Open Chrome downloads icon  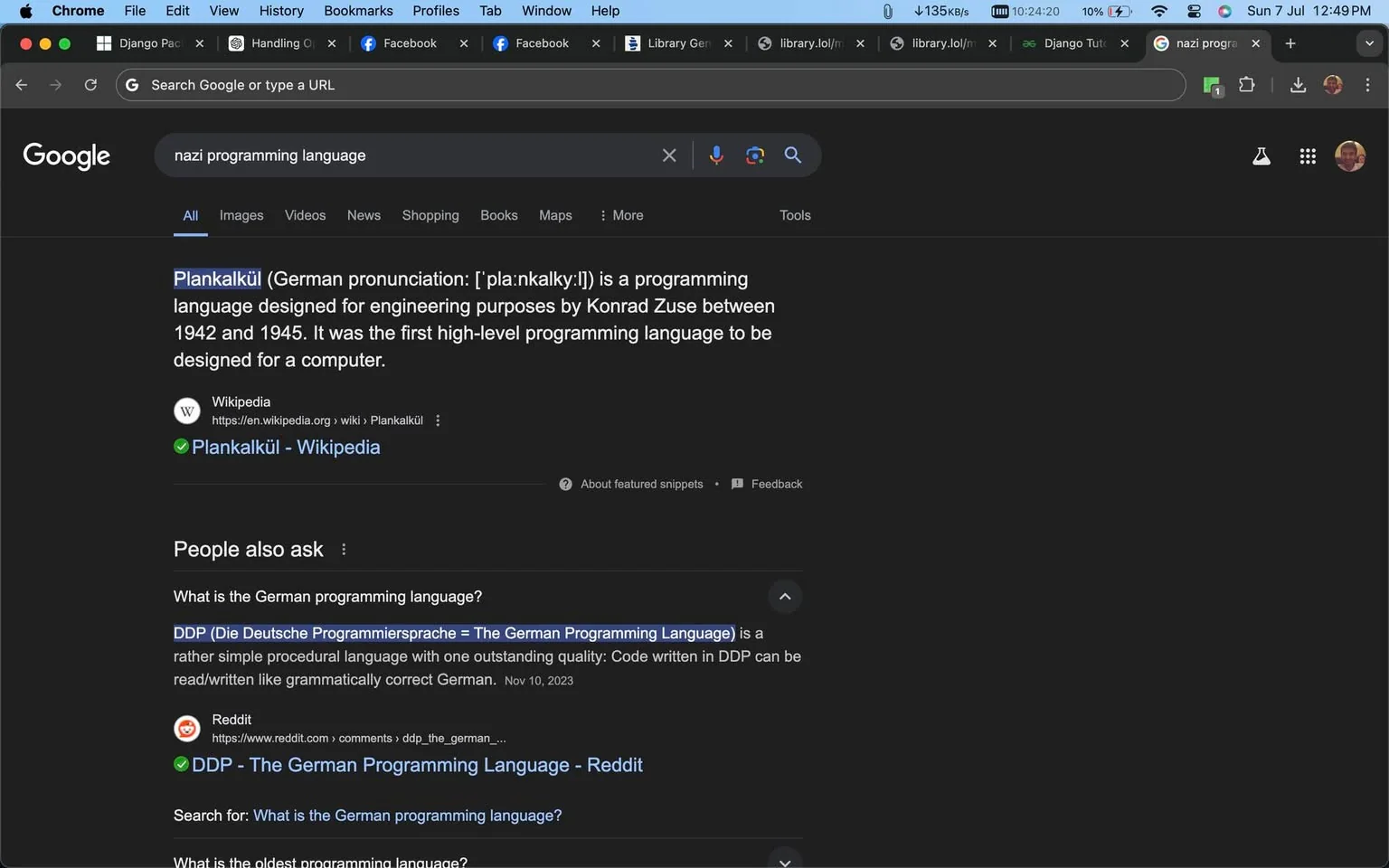tap(1298, 85)
